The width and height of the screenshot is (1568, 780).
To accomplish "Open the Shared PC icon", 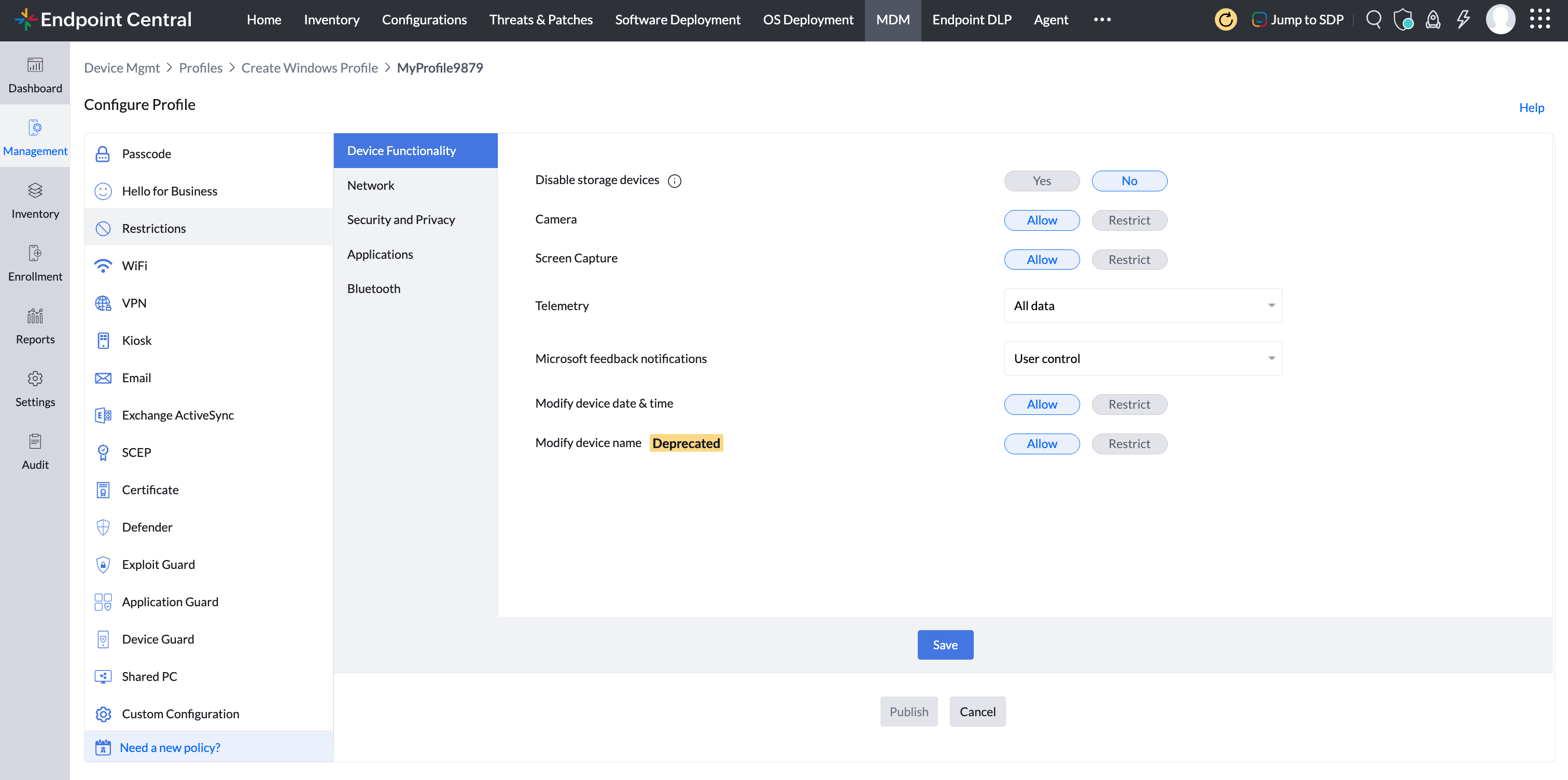I will pyautogui.click(x=103, y=676).
